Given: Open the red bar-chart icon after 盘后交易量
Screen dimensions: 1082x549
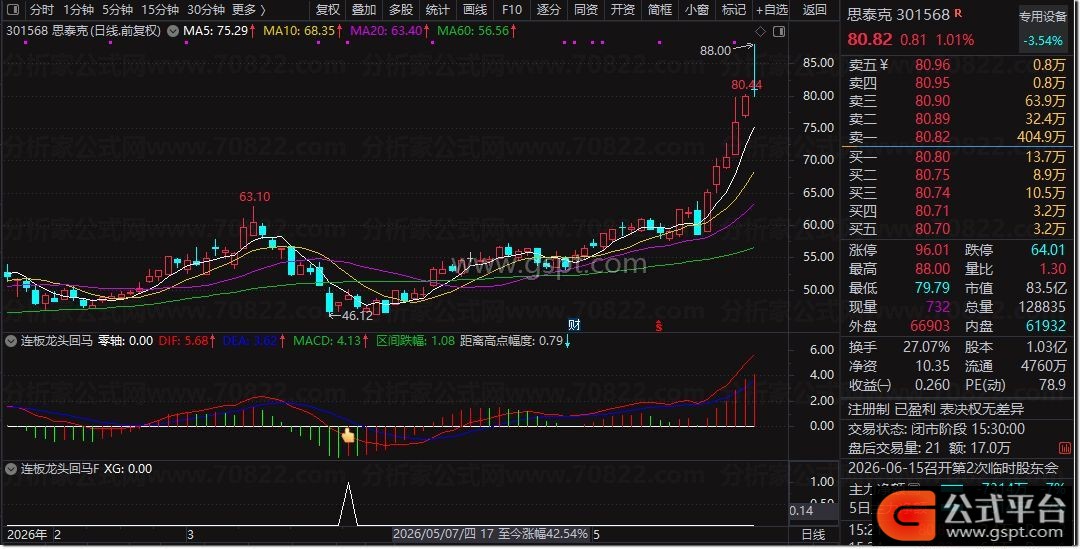Looking at the screenshot, I should pos(1065,448).
